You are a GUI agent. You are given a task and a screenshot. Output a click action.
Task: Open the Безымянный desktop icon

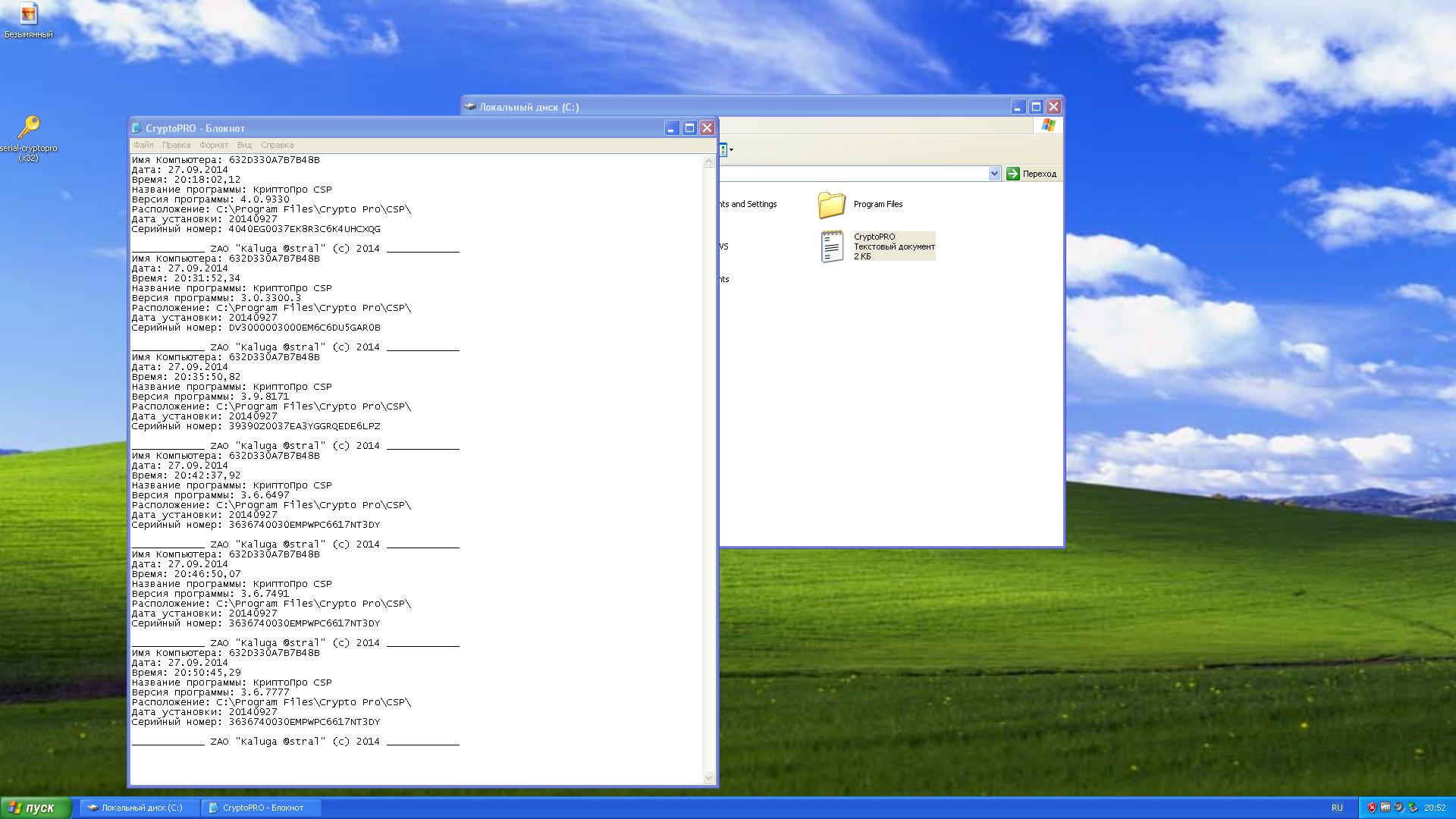(x=28, y=14)
